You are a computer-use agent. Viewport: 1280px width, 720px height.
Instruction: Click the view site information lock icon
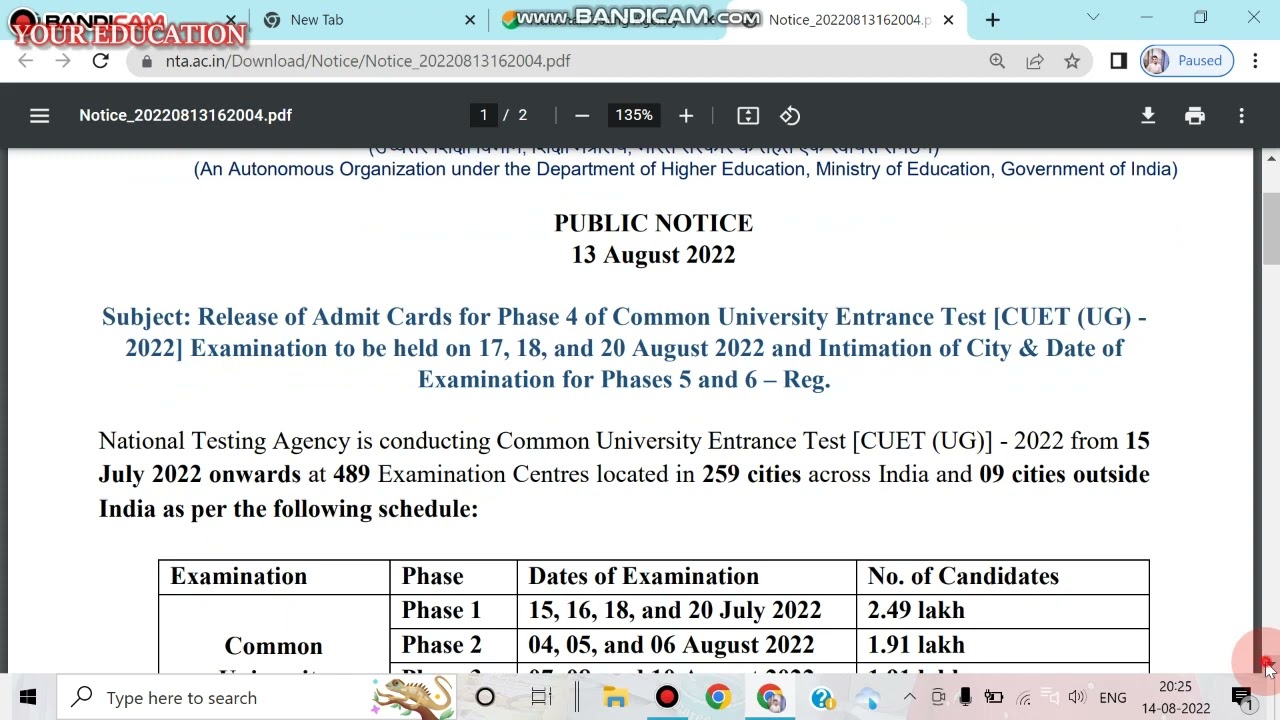click(147, 61)
